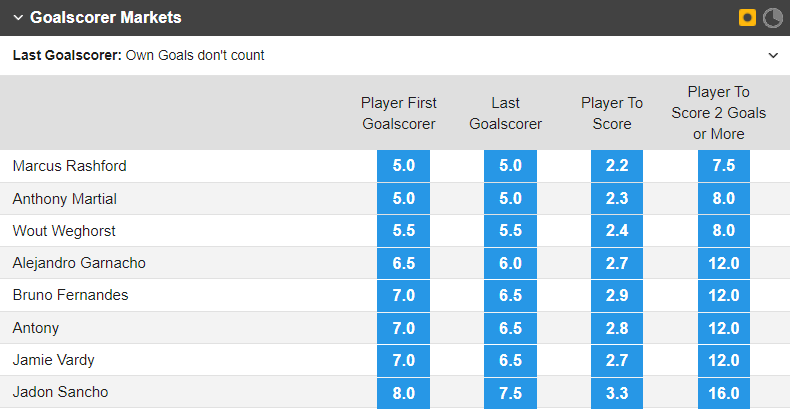Click the Jamie Vardy player name
Viewport: 790px width, 409px height.
54,359
